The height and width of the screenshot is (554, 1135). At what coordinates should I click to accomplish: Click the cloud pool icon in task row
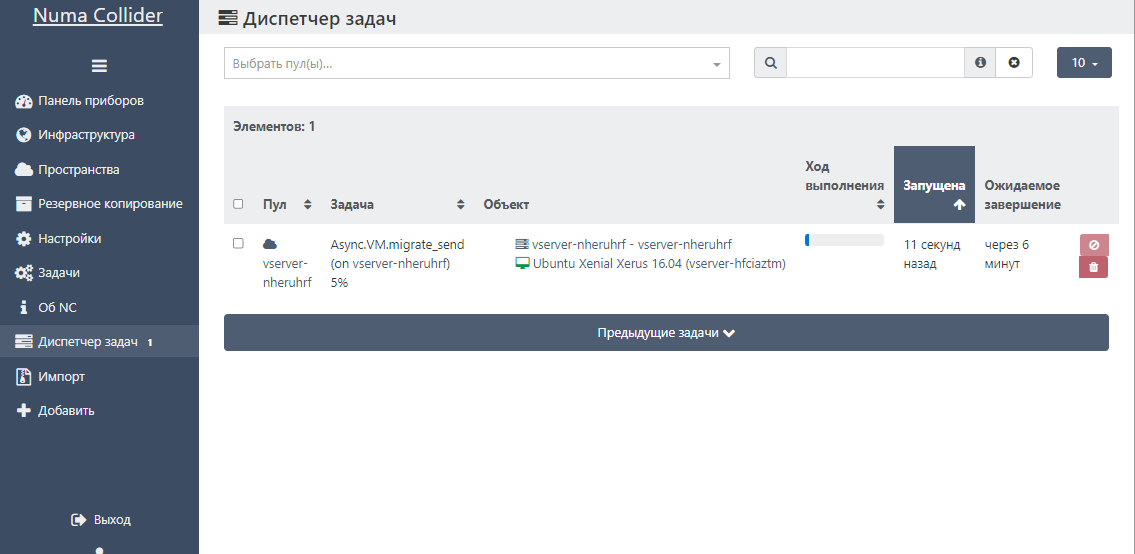269,244
